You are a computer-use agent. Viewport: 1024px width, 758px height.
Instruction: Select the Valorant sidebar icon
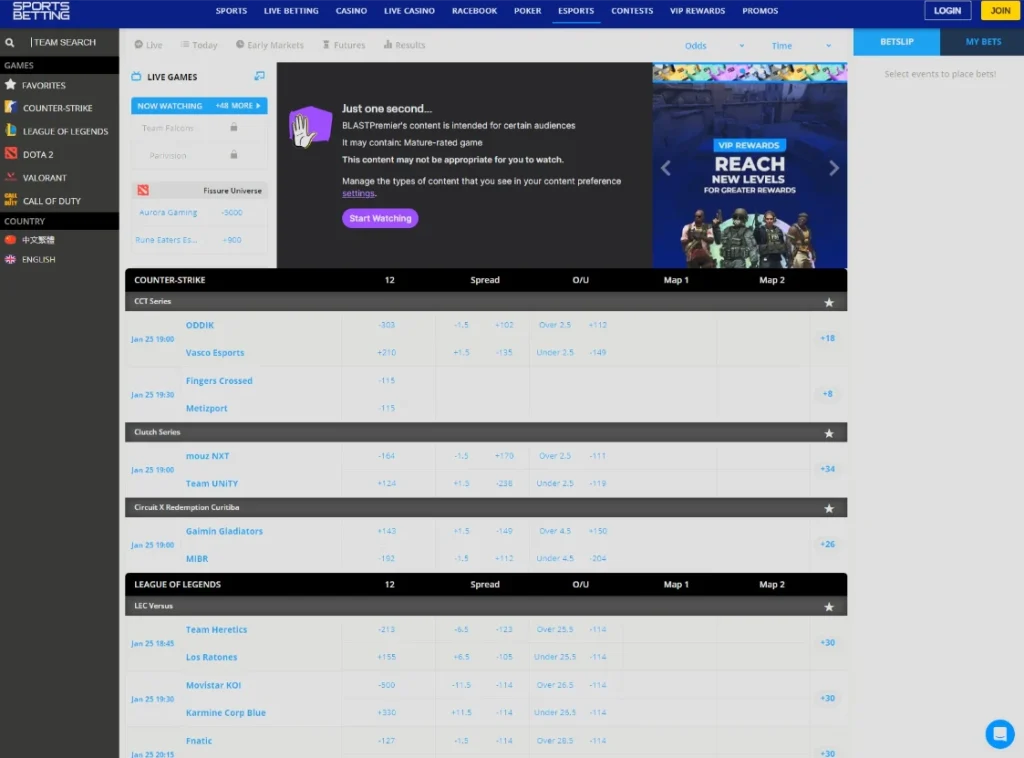pos(10,177)
